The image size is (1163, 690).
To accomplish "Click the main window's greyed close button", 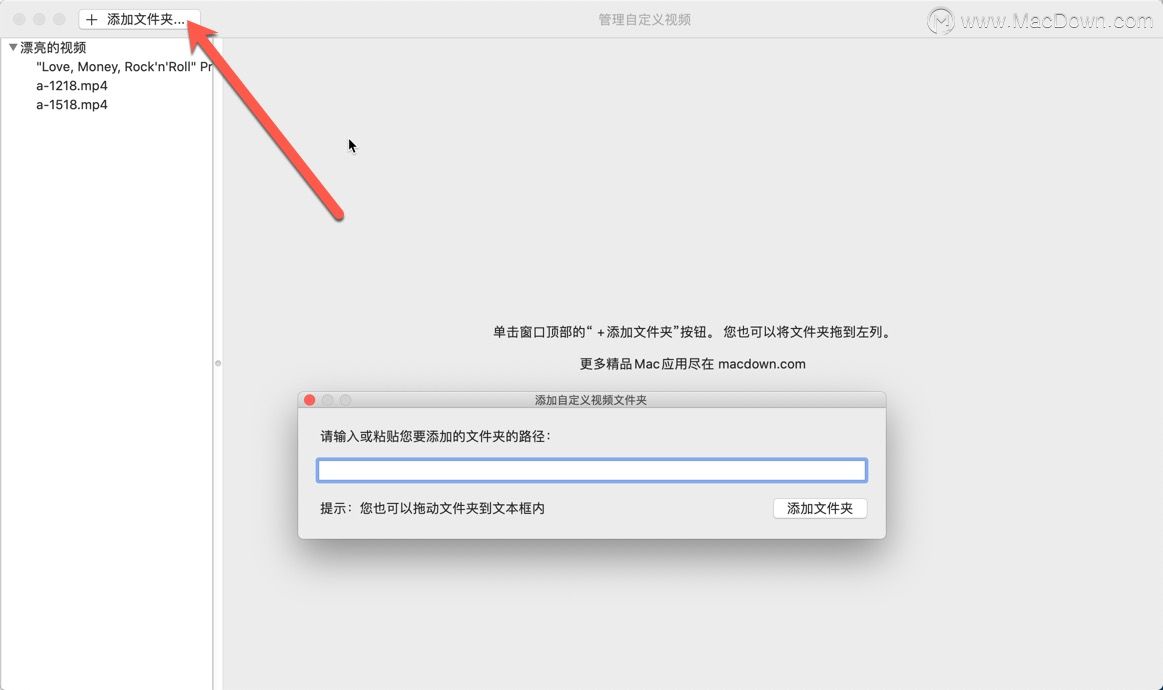I will pos(19,19).
